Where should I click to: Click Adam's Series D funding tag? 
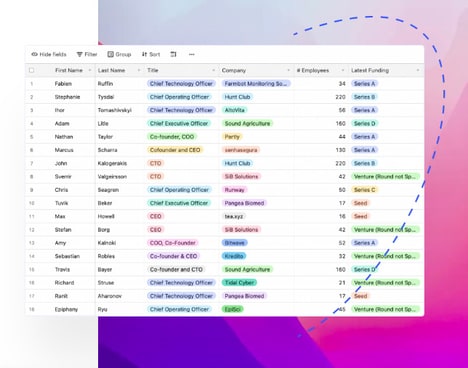click(364, 123)
